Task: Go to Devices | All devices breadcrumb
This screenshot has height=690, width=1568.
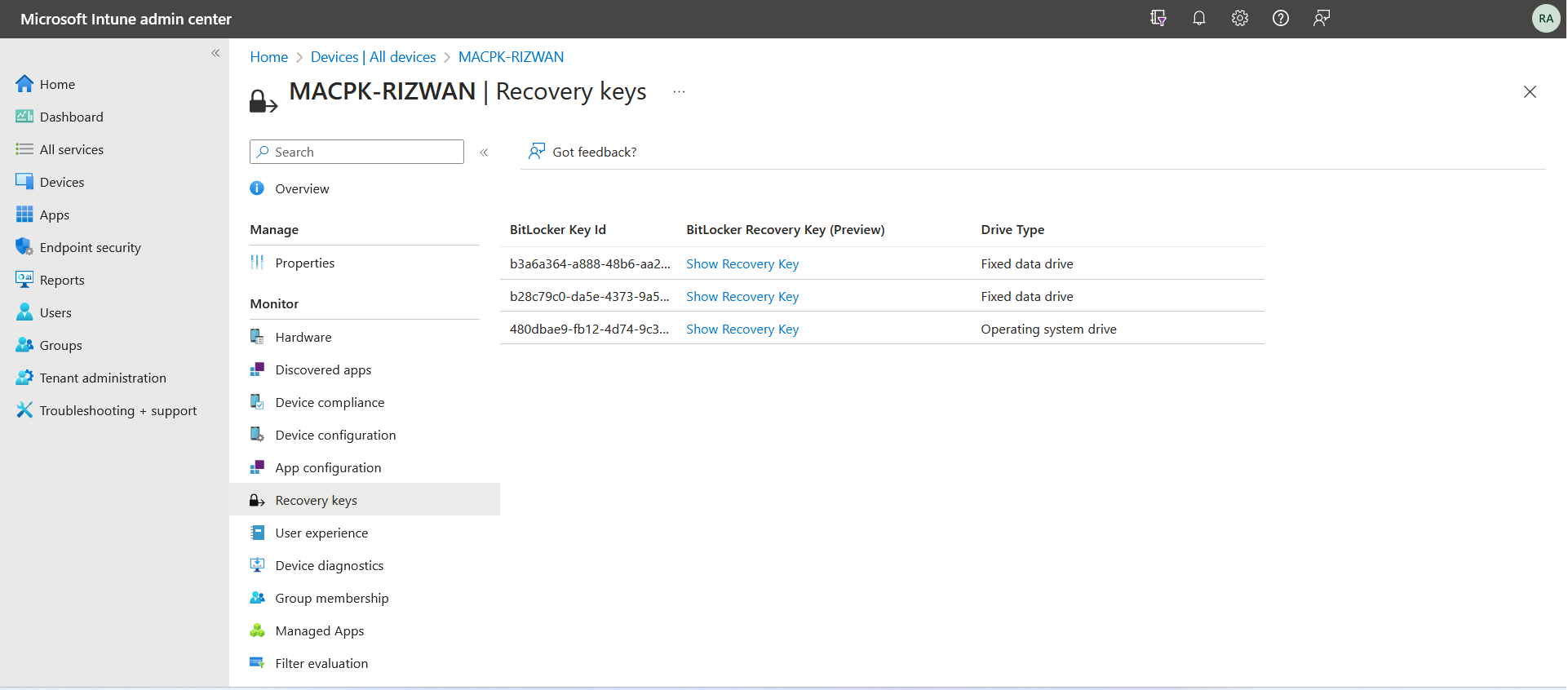Action: (x=373, y=57)
